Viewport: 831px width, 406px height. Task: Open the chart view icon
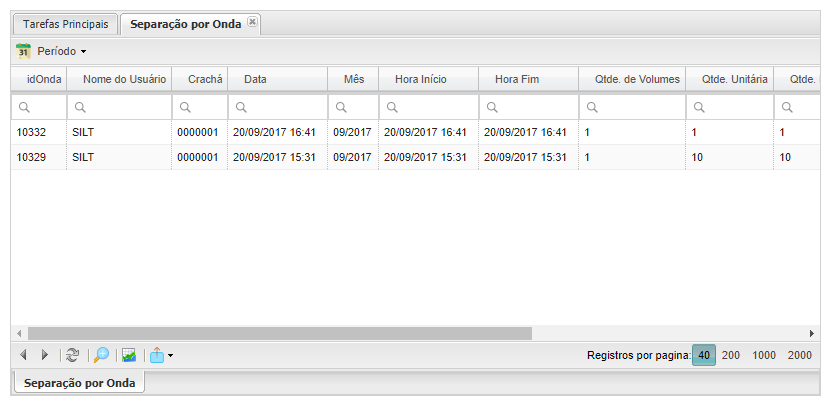(129, 355)
